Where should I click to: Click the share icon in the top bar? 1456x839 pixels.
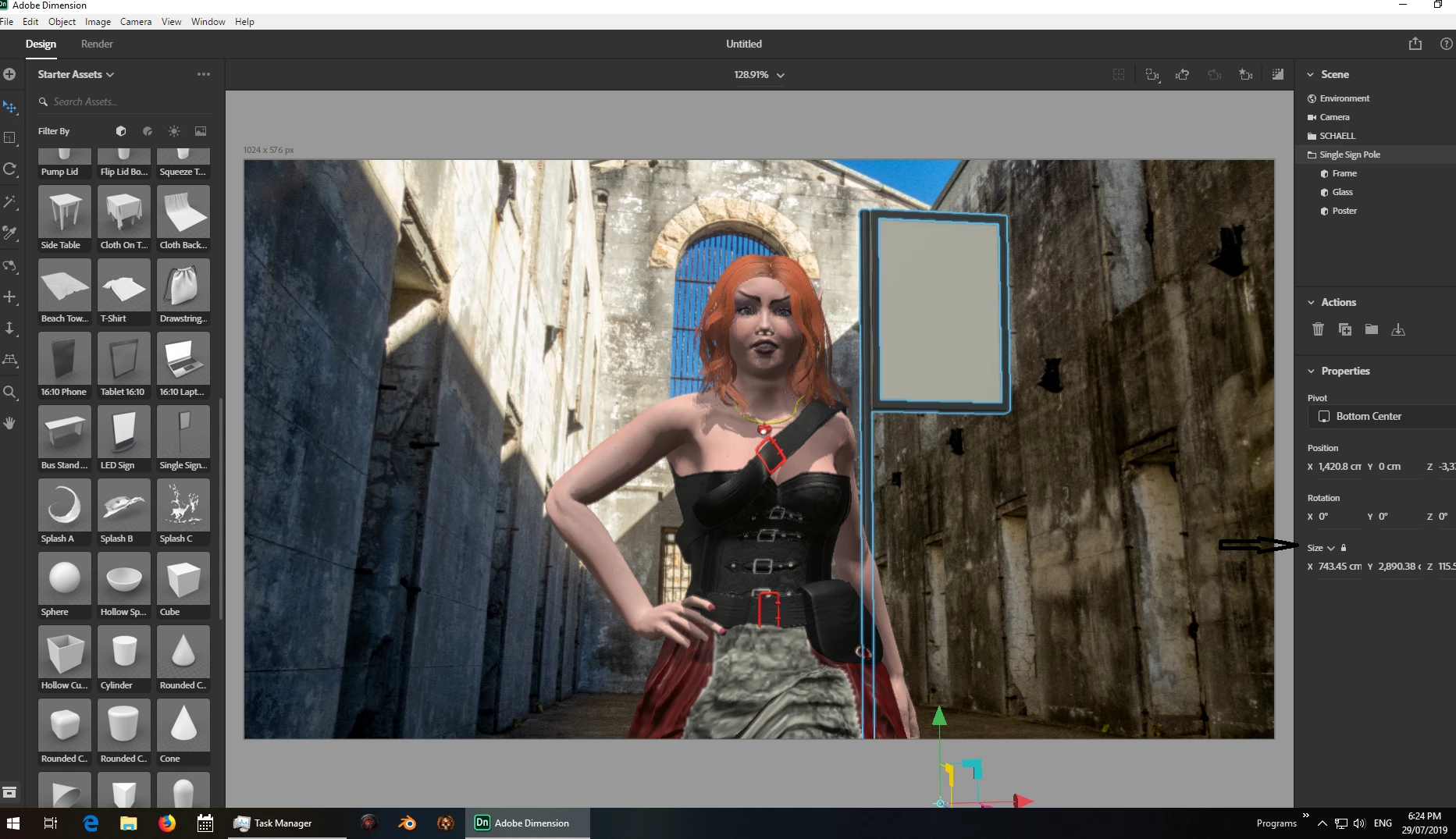pyautogui.click(x=1415, y=44)
